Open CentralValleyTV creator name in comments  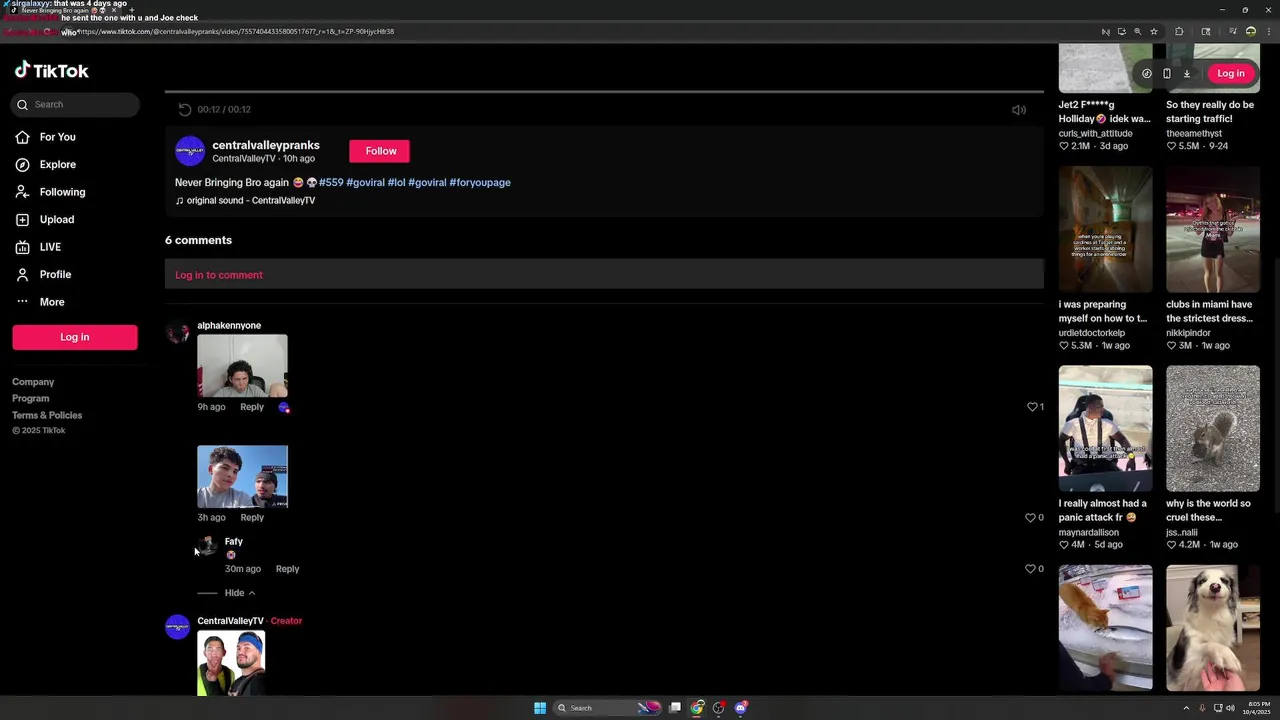tap(230, 621)
